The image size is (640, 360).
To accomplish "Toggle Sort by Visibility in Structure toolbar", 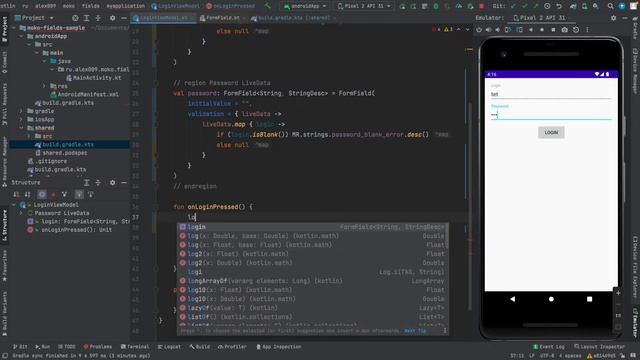I will pos(16,194).
